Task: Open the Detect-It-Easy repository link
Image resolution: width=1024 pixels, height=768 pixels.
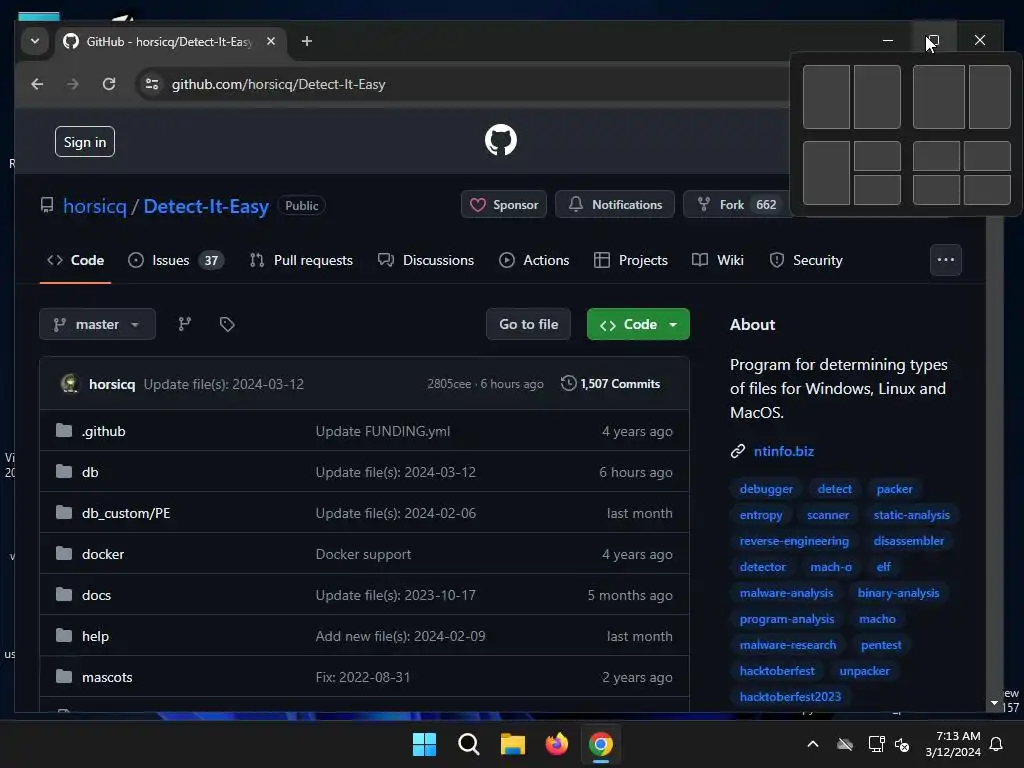Action: (206, 206)
